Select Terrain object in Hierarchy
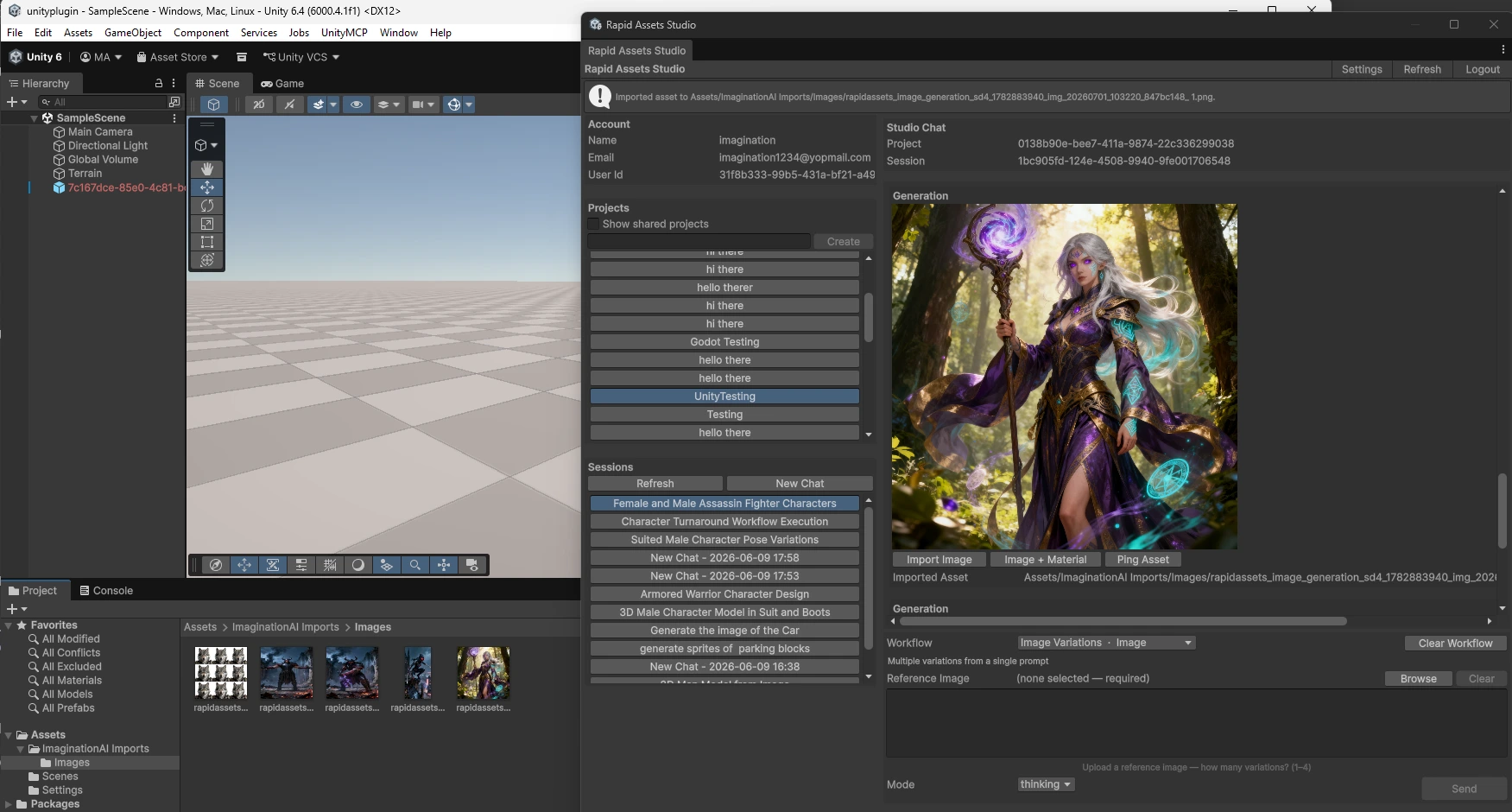 coord(85,174)
